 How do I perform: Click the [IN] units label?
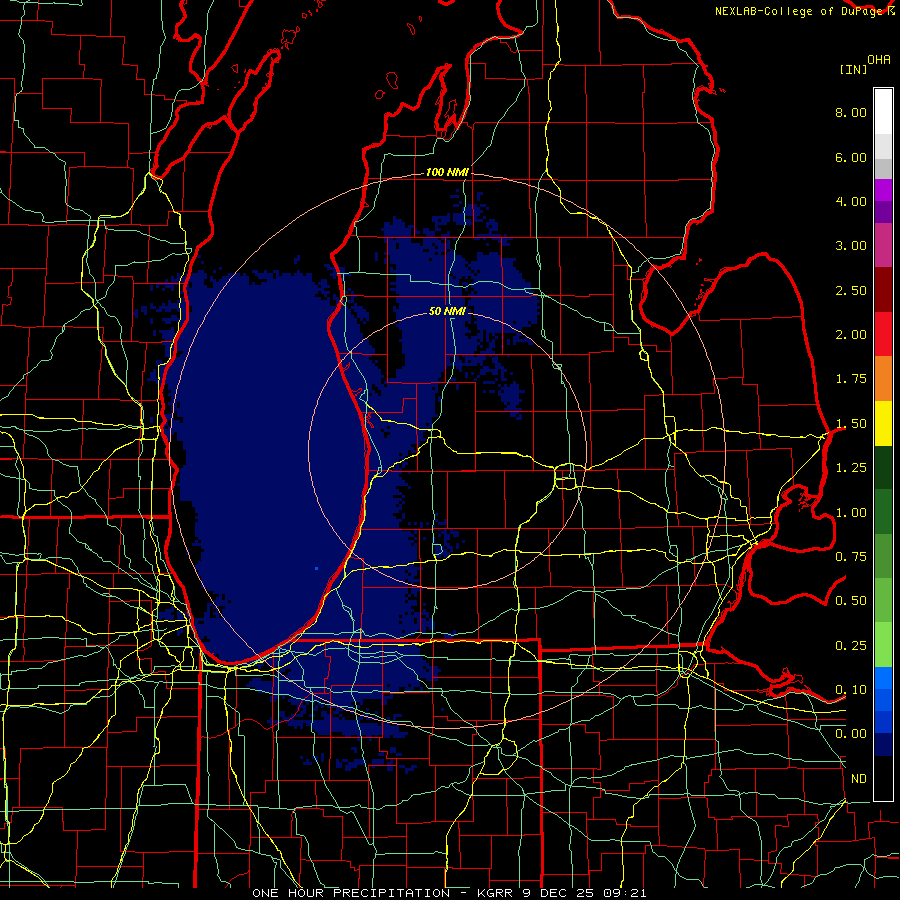coord(854,69)
